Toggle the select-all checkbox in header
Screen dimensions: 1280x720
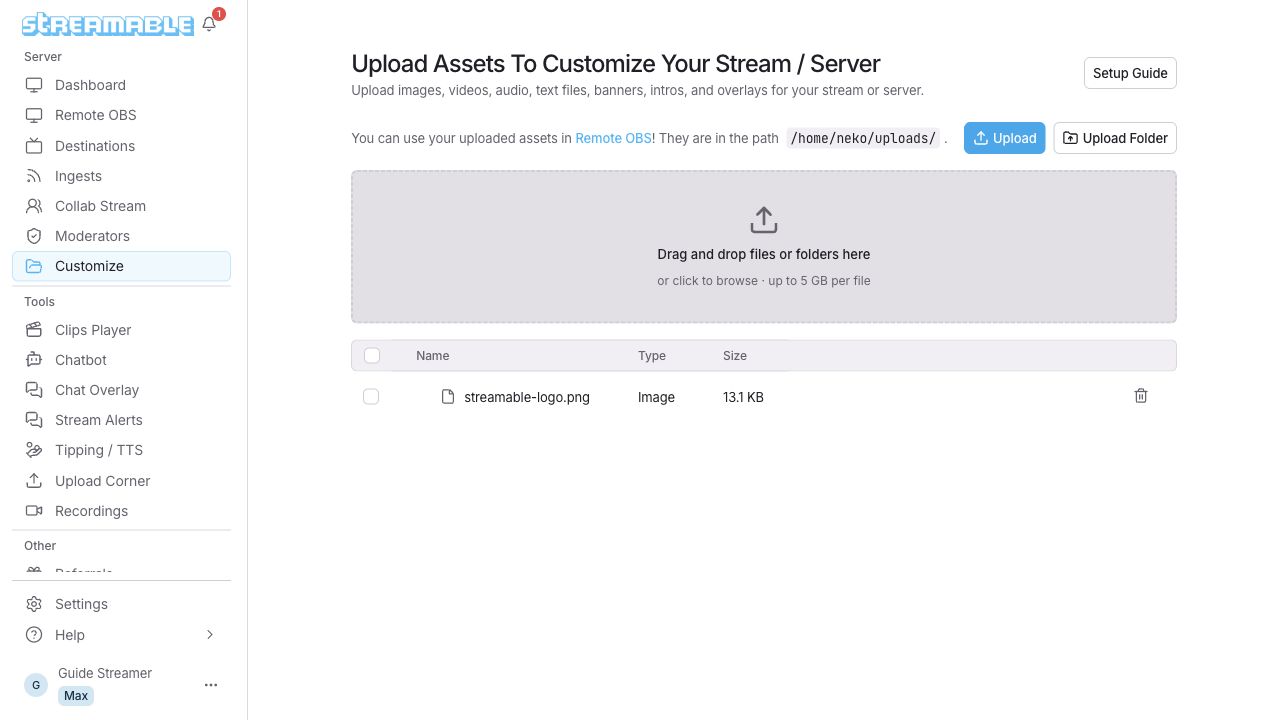[x=372, y=355]
